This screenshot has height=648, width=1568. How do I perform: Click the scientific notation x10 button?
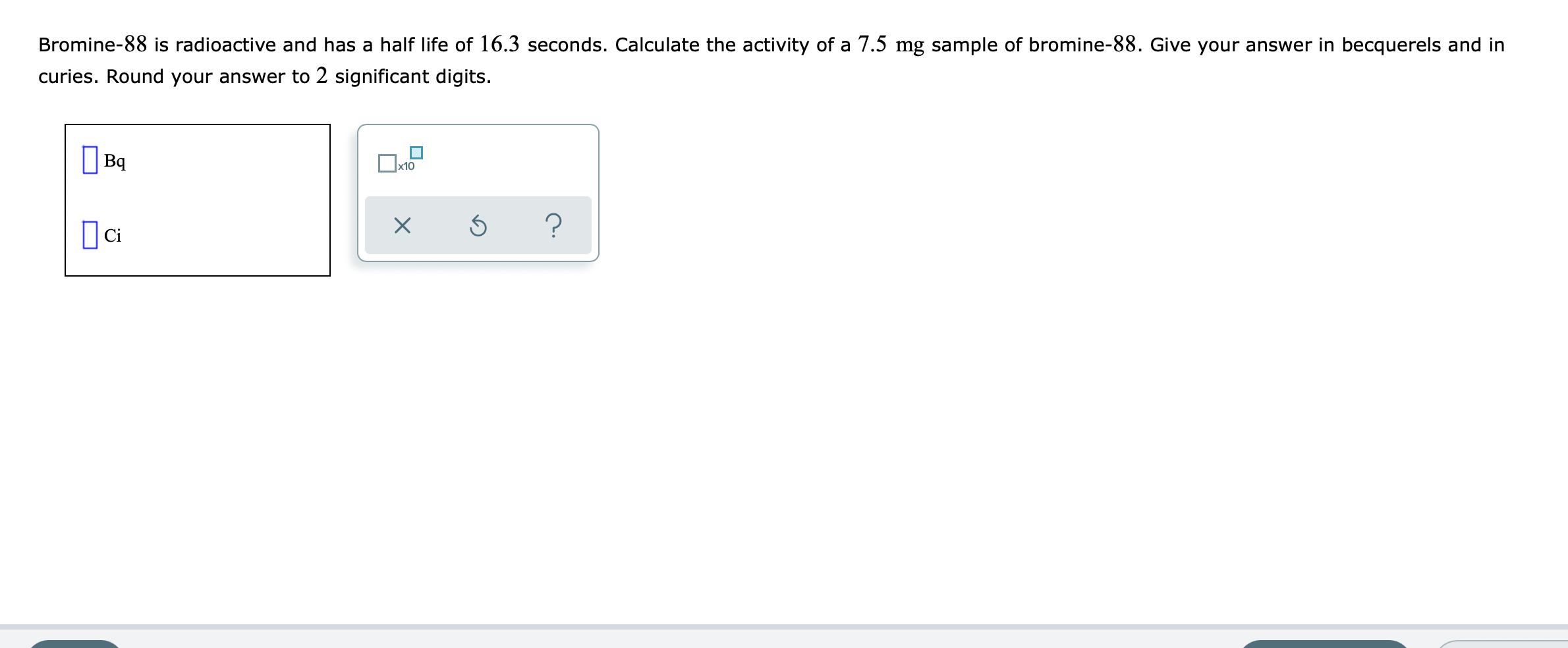pyautogui.click(x=400, y=160)
